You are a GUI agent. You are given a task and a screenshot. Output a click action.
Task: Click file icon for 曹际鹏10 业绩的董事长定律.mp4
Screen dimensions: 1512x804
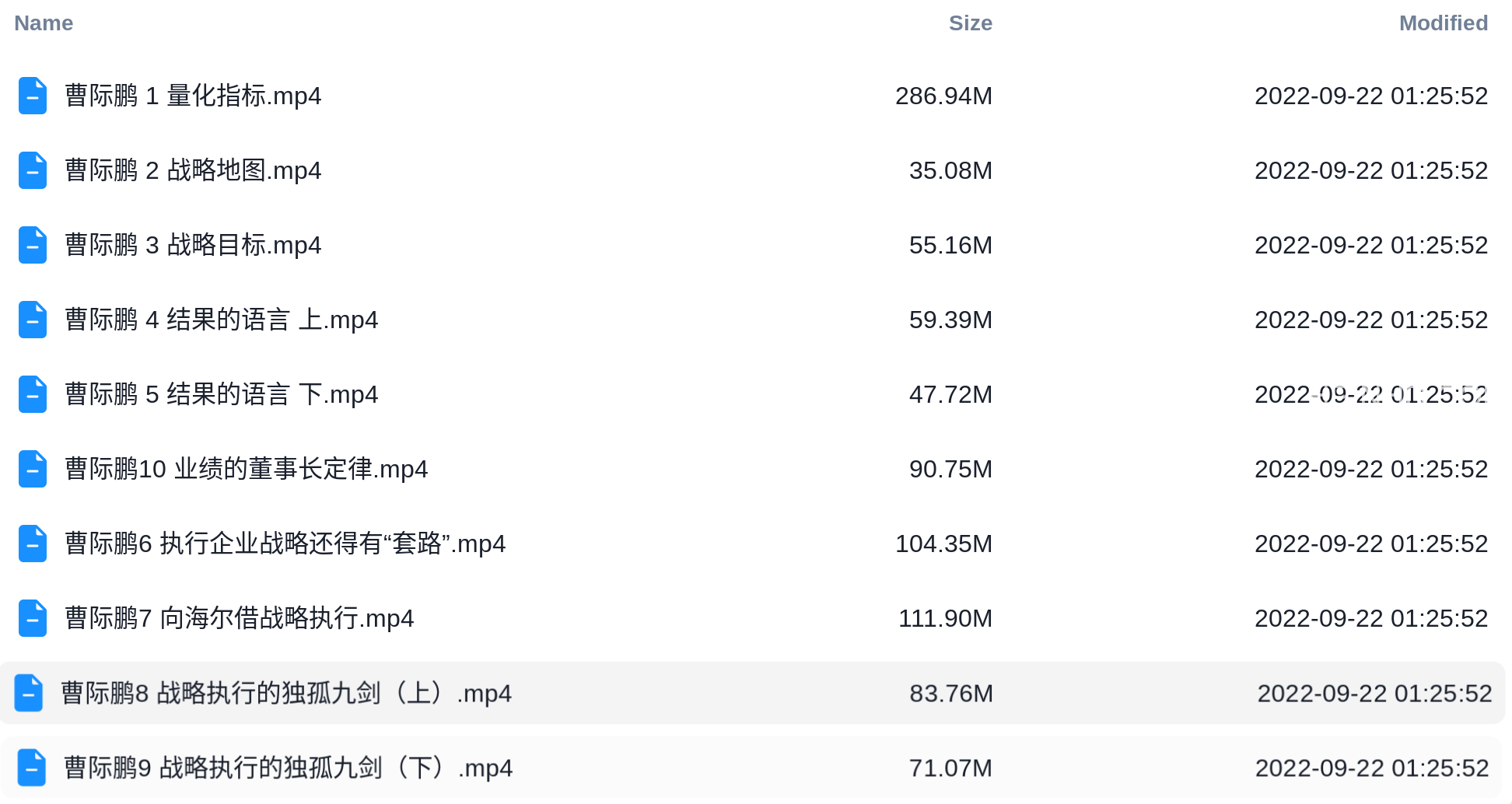[33, 469]
